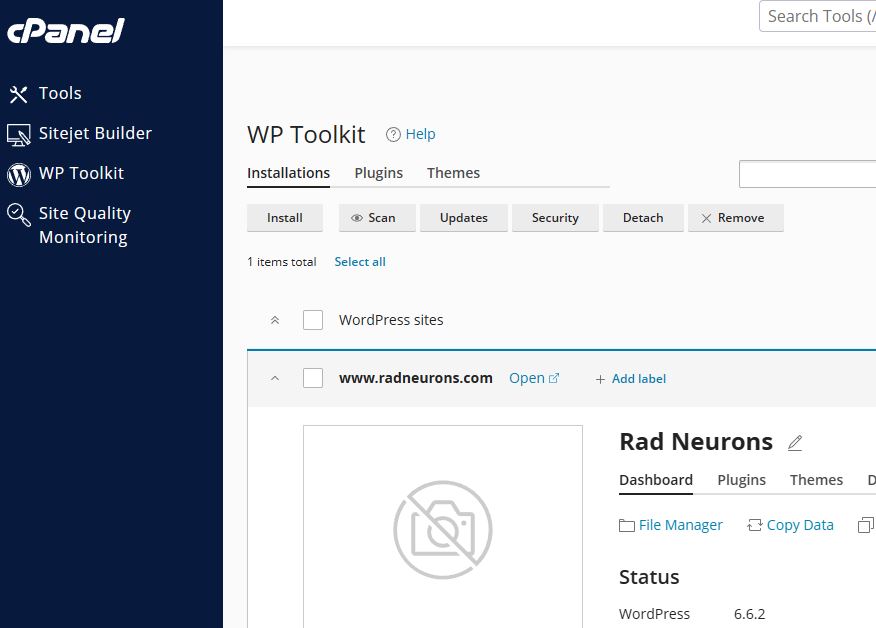Switch to top Plugins tab
876x628 pixels.
point(378,173)
